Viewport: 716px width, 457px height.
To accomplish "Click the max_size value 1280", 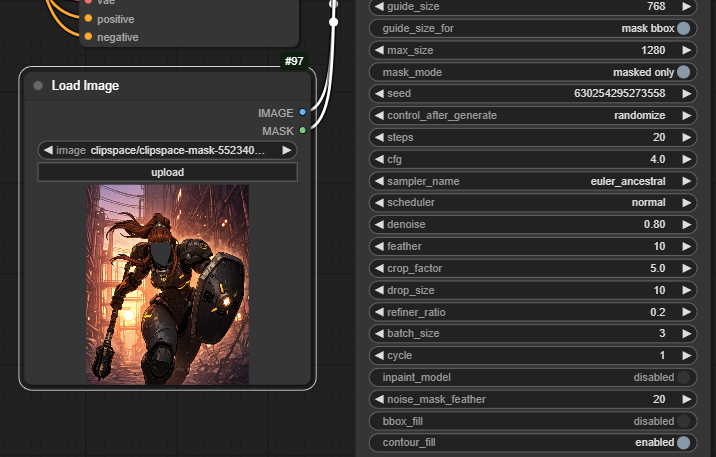I will click(653, 50).
